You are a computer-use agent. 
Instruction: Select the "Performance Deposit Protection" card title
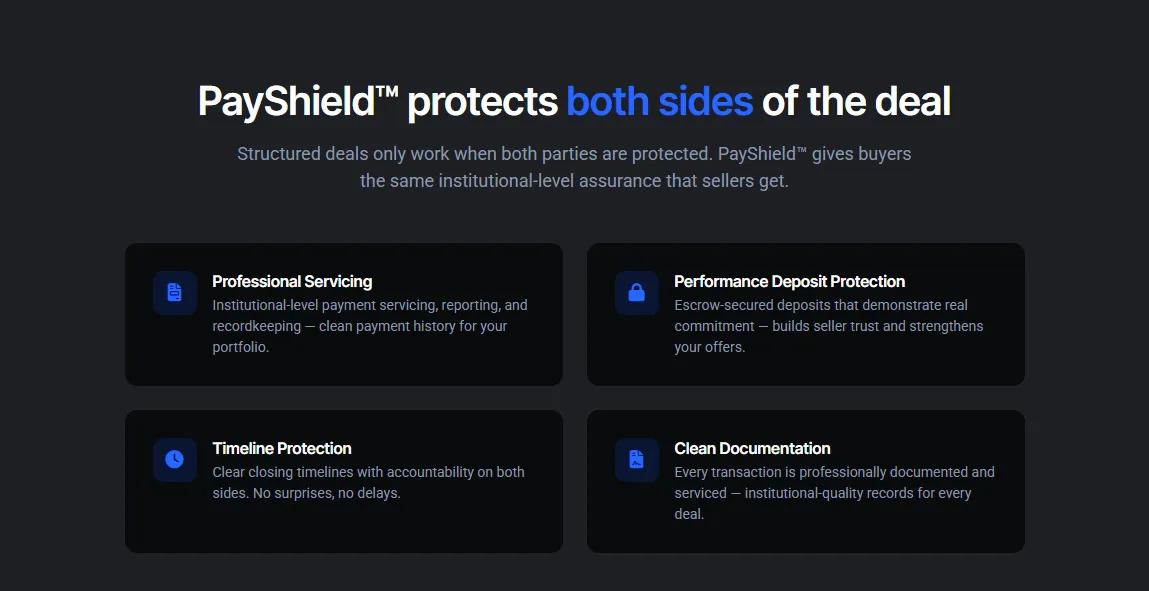pyautogui.click(x=789, y=282)
